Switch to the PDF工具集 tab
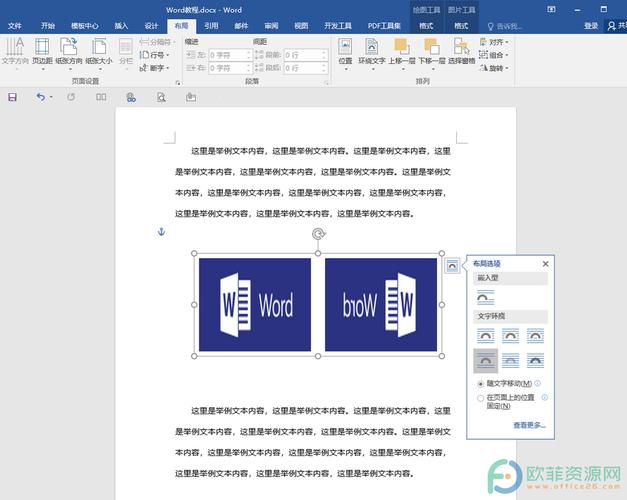The height and width of the screenshot is (500, 627). (384, 26)
